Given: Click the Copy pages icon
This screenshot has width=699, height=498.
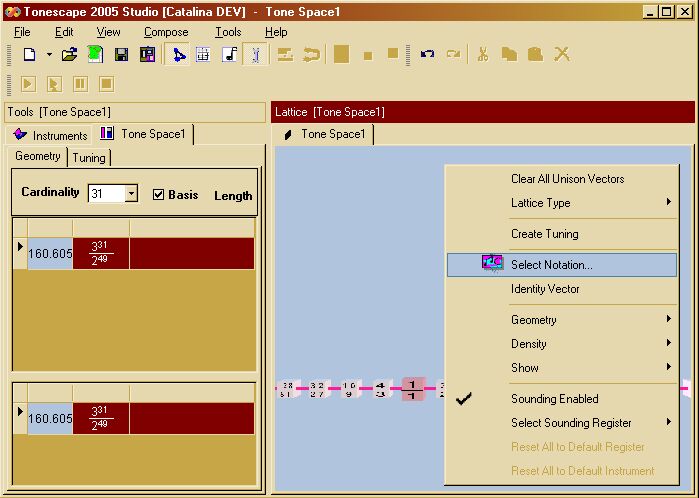Looking at the screenshot, I should (509, 54).
